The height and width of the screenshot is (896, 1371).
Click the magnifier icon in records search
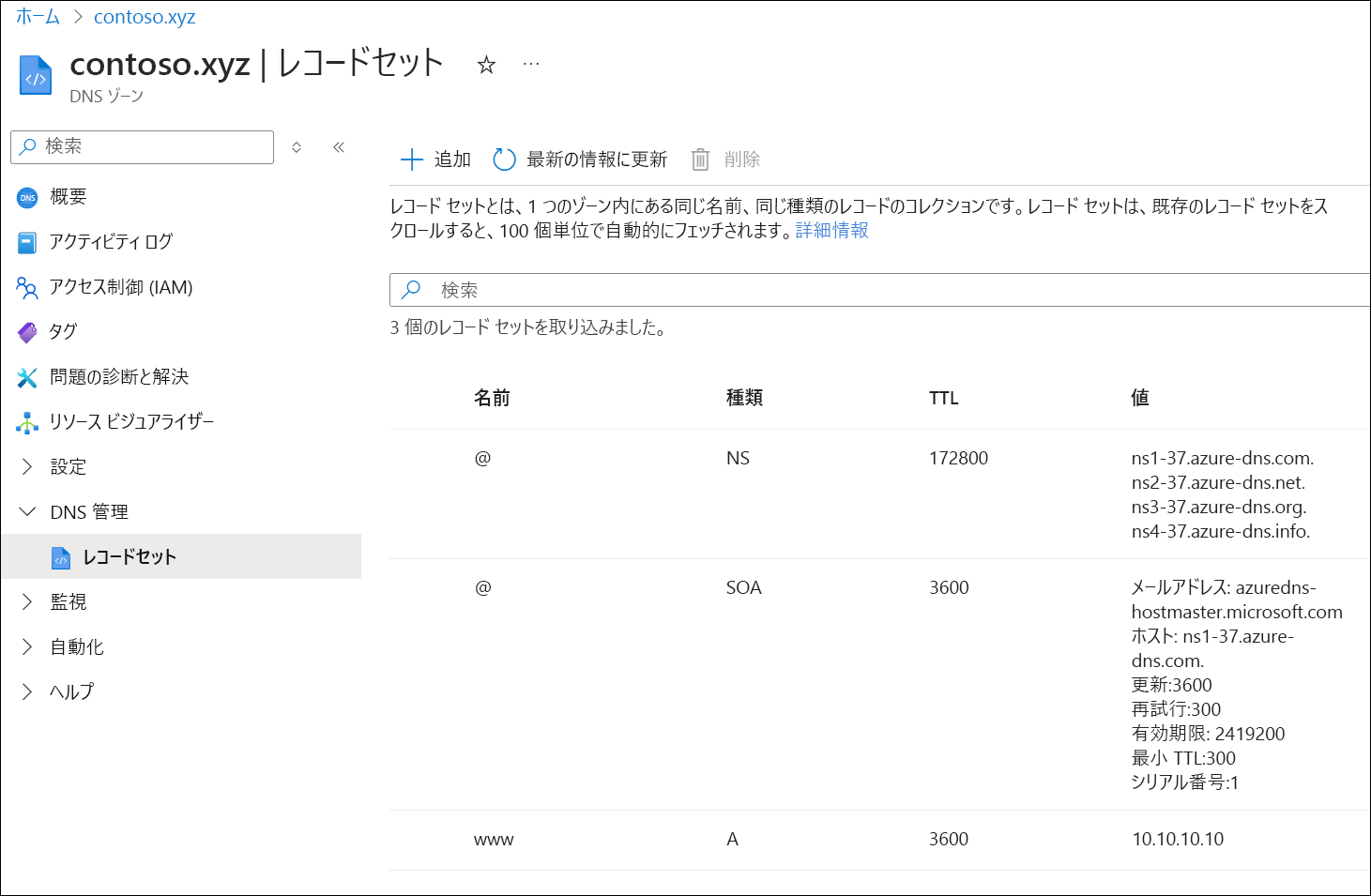pos(411,290)
